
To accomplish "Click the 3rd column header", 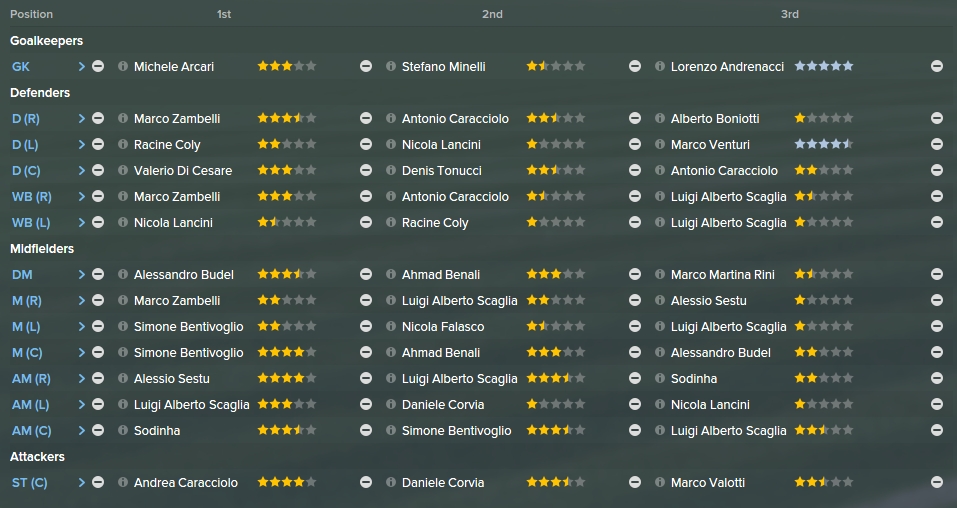I will (790, 14).
